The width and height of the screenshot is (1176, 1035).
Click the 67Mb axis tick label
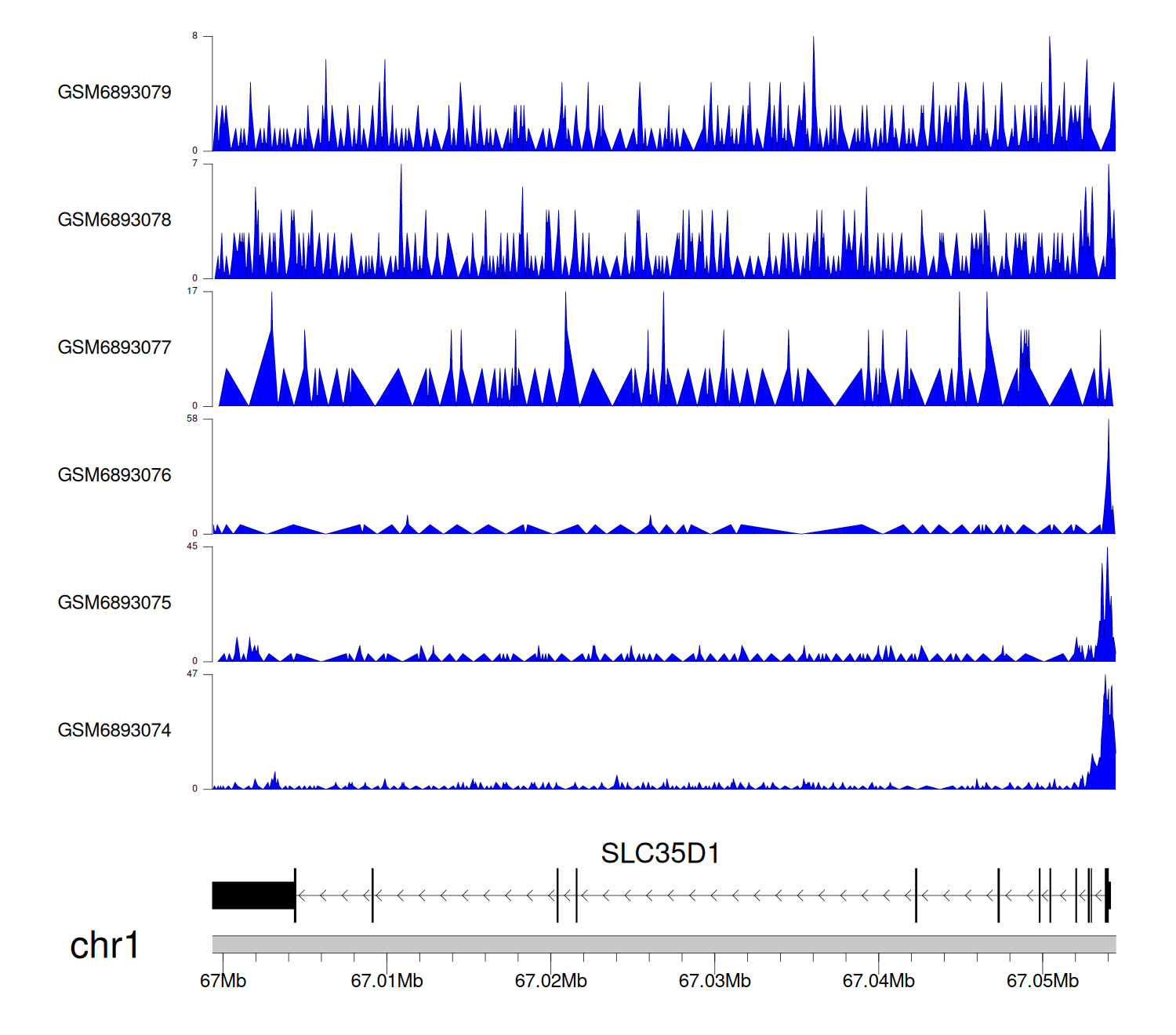(x=223, y=981)
